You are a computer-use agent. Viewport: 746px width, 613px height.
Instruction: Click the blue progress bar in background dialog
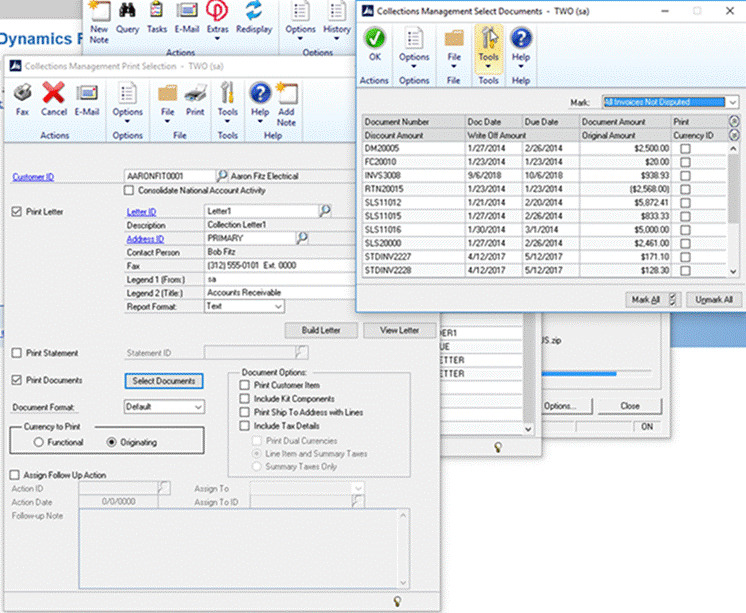point(579,374)
